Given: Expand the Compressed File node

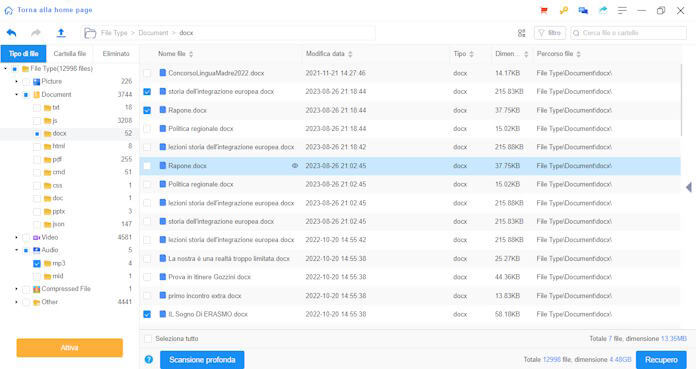Looking at the screenshot, I should point(16,289).
